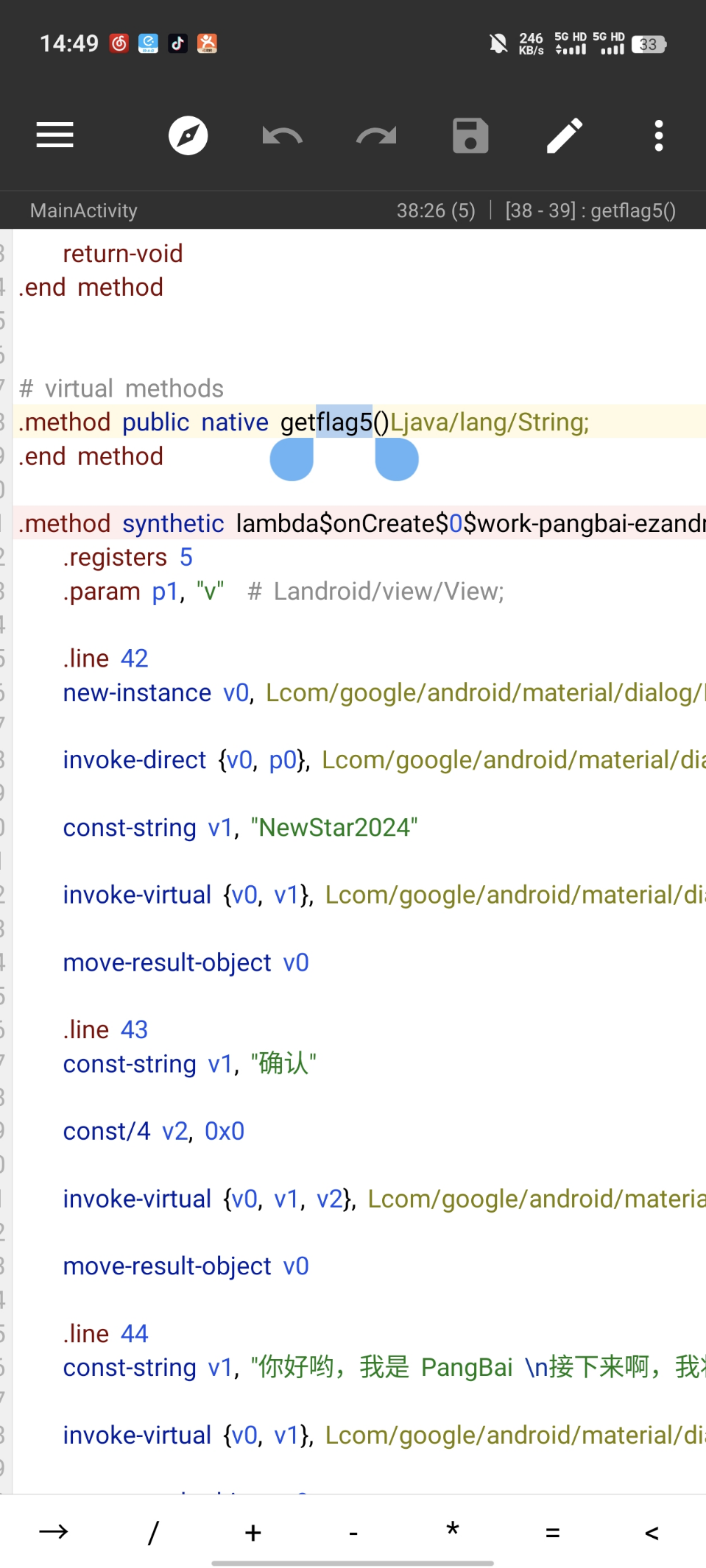Insert the less-than symbol key

coord(652,1533)
